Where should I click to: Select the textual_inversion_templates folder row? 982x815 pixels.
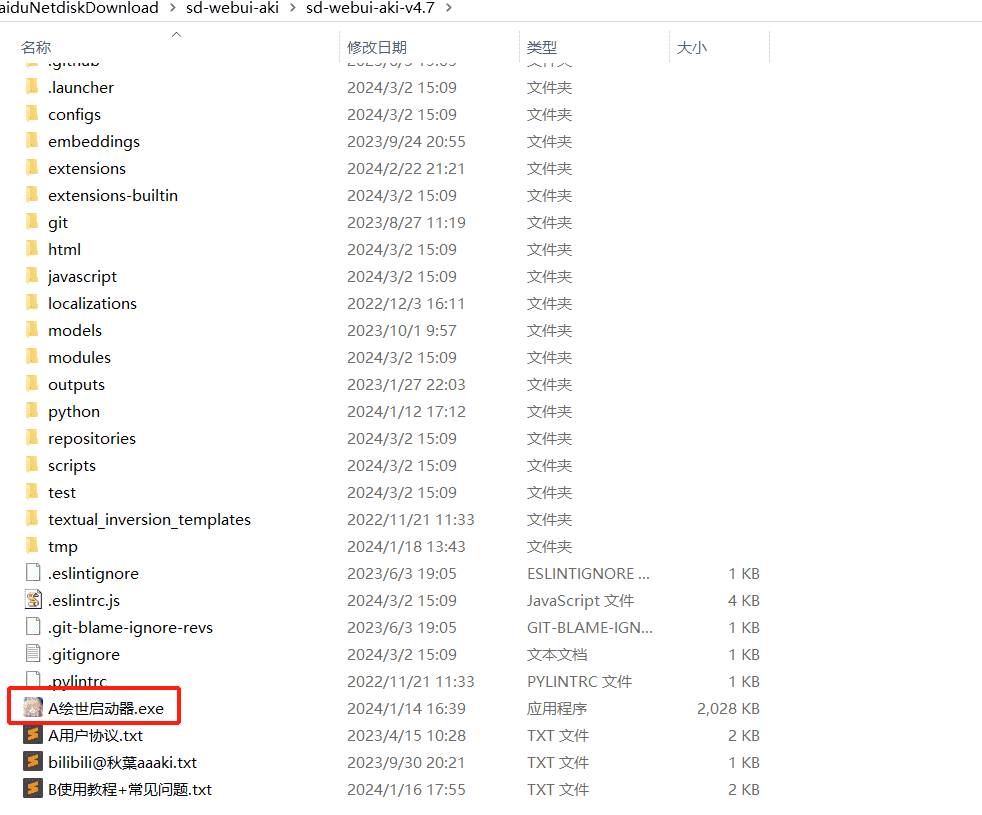tap(149, 519)
